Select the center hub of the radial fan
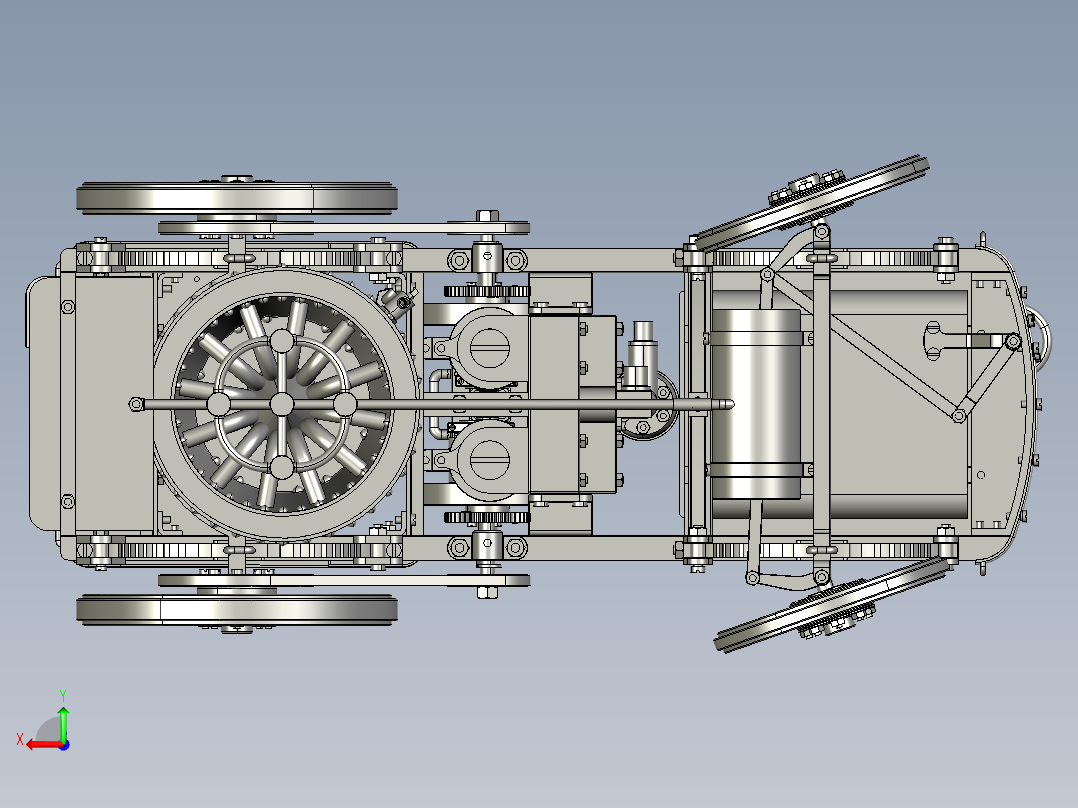 [281, 404]
